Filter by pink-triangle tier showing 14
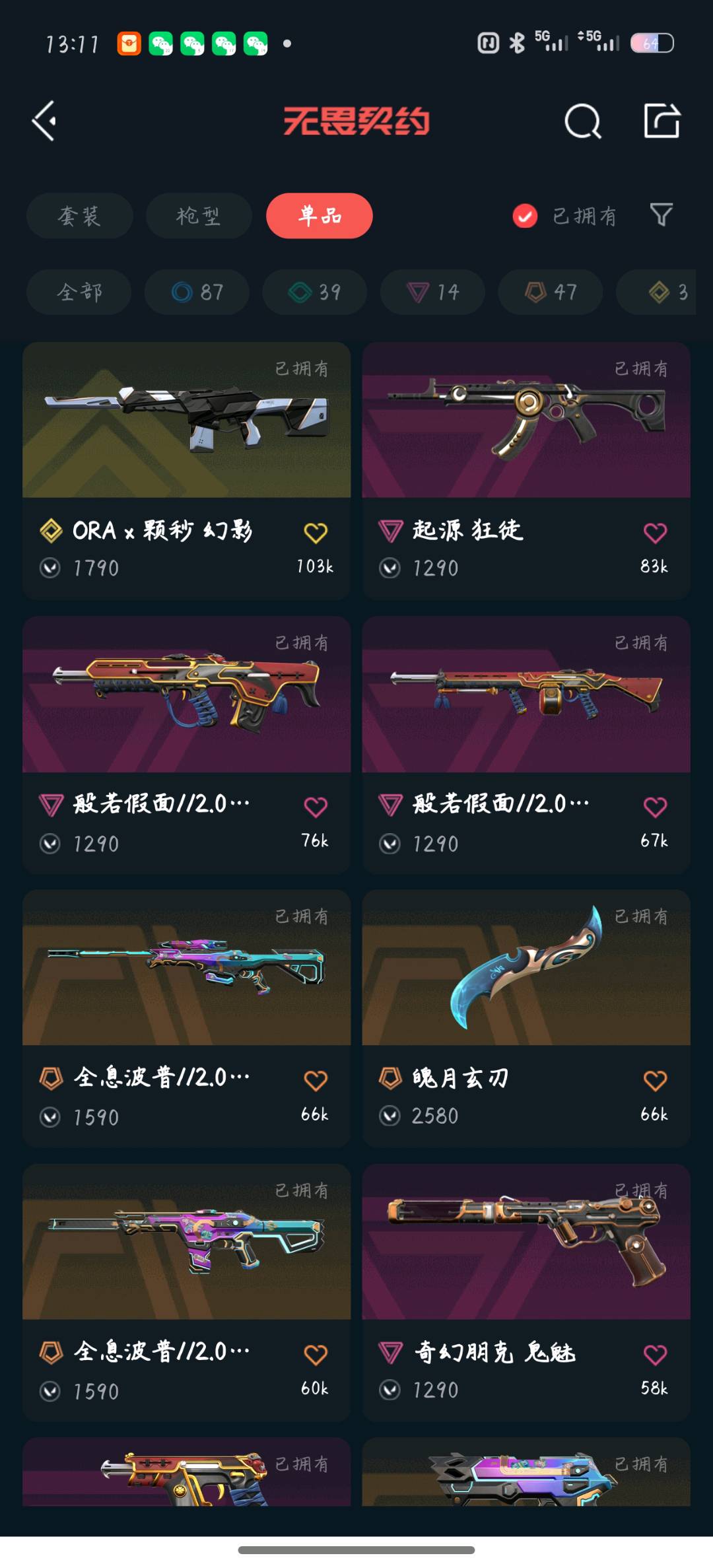 coord(432,292)
